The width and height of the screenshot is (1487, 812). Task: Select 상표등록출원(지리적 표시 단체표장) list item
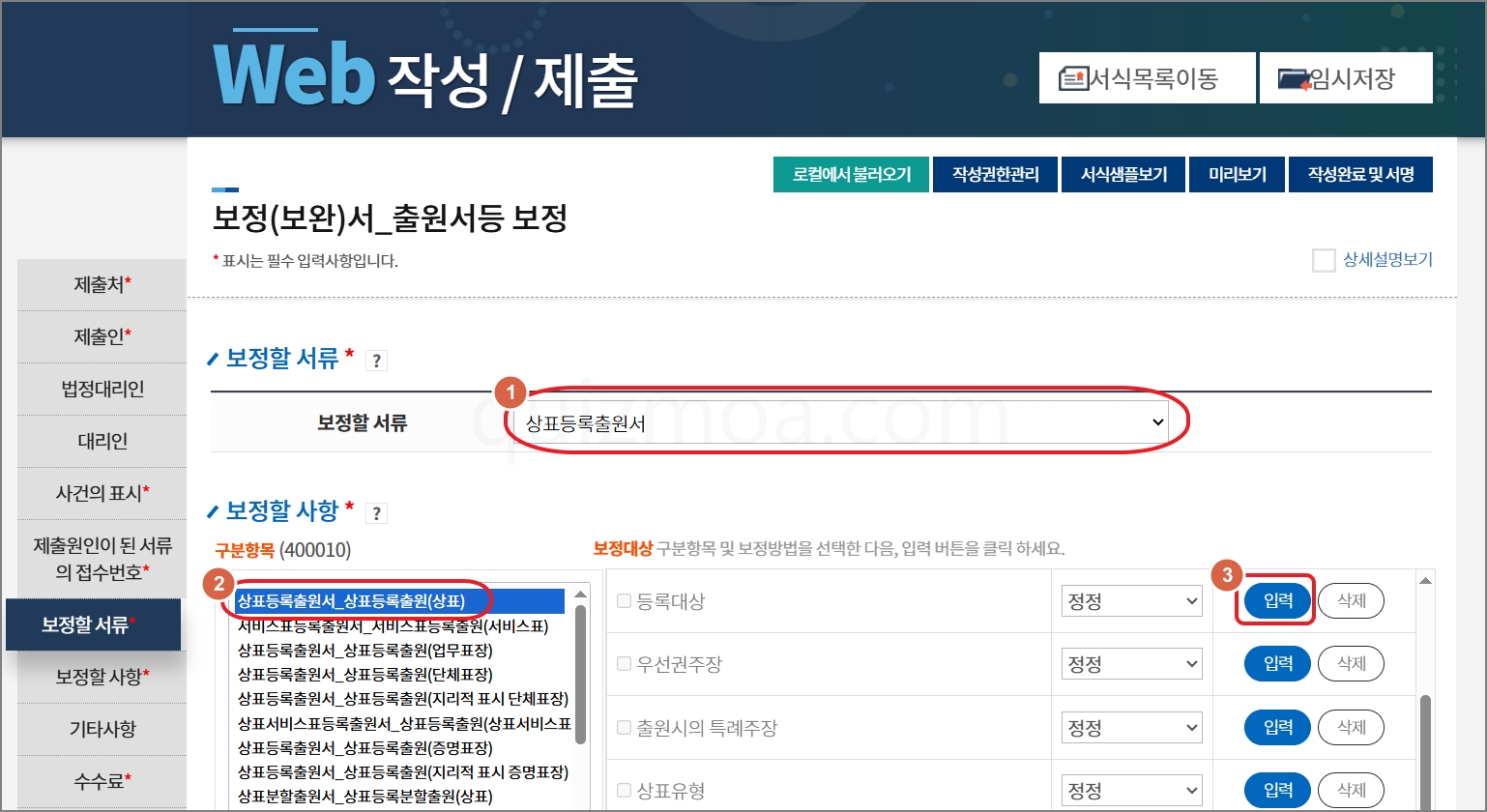(403, 699)
